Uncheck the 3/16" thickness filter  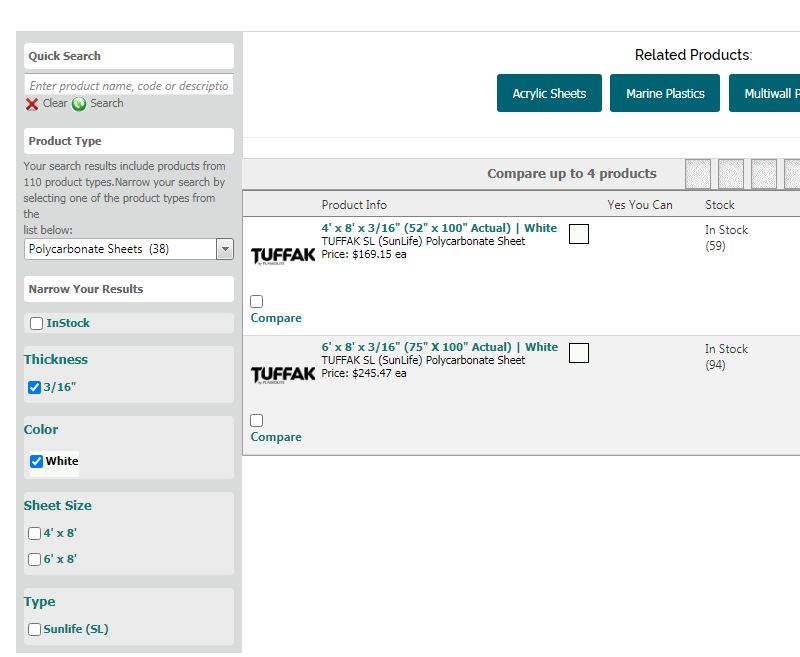[34, 388]
